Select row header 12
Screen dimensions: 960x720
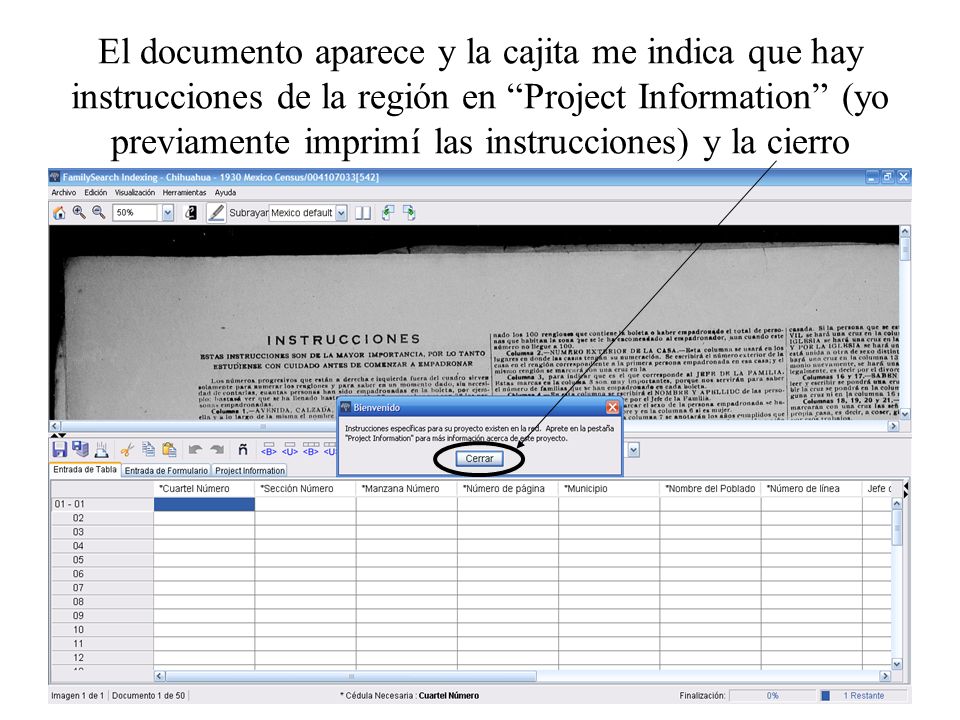click(x=102, y=658)
